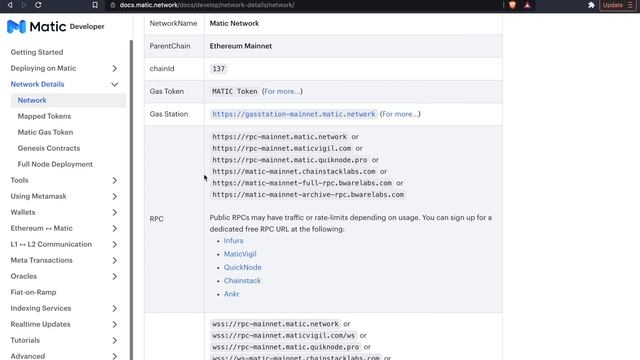The height and width of the screenshot is (360, 640).
Task: Click wss://rpc-mainnet.matic.network URL
Action: [276, 324]
